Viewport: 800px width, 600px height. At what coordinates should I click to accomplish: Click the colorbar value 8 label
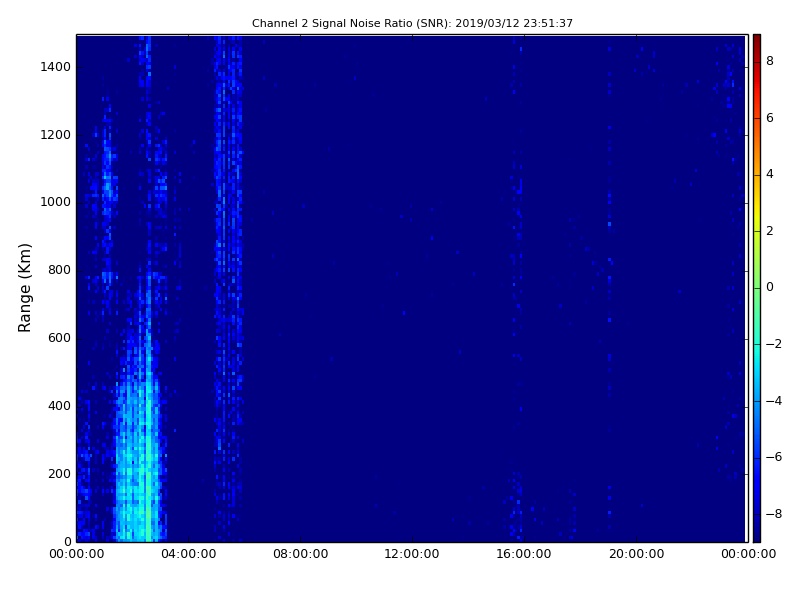770,61
